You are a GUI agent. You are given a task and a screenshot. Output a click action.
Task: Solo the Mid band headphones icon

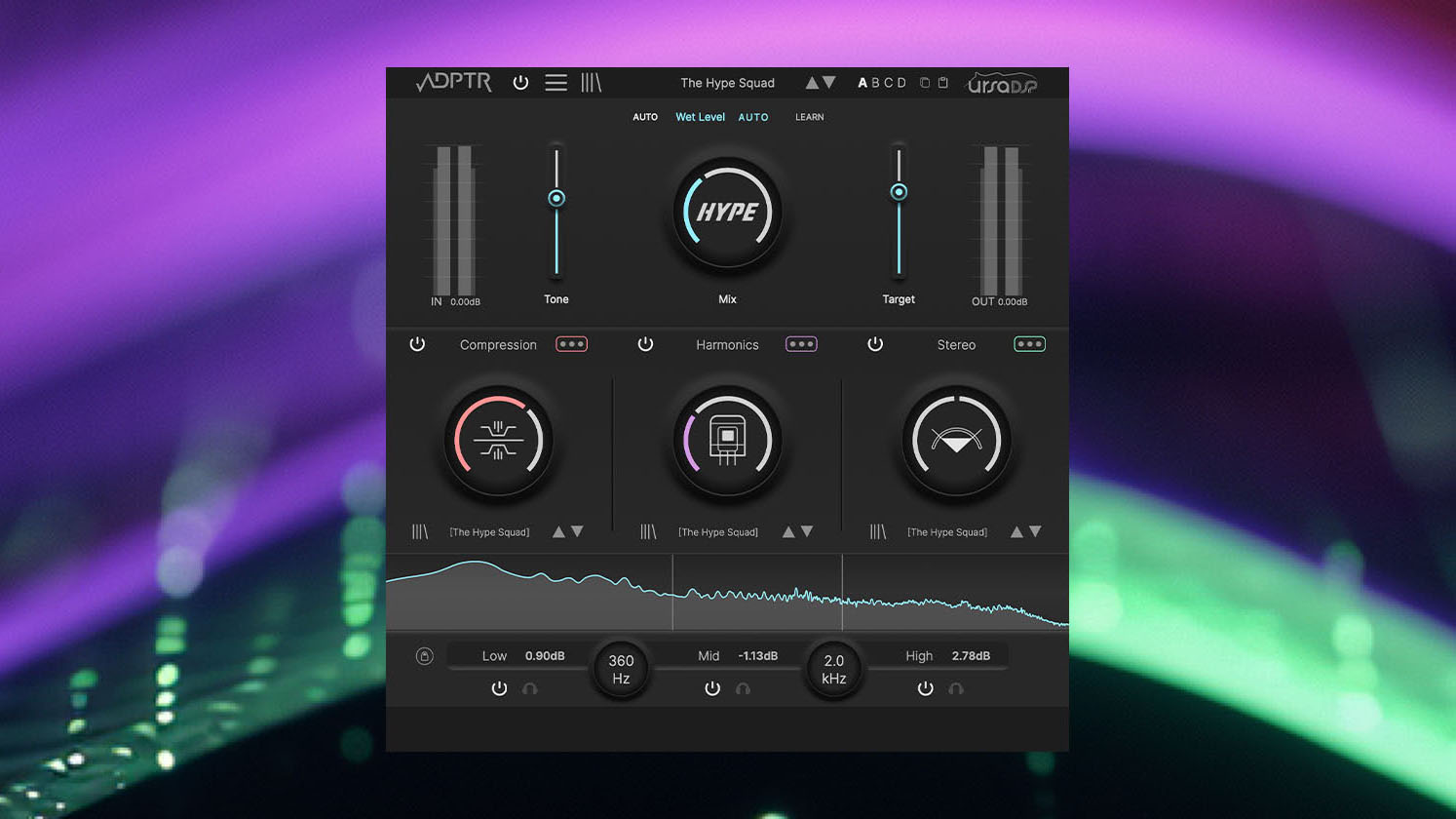743,688
